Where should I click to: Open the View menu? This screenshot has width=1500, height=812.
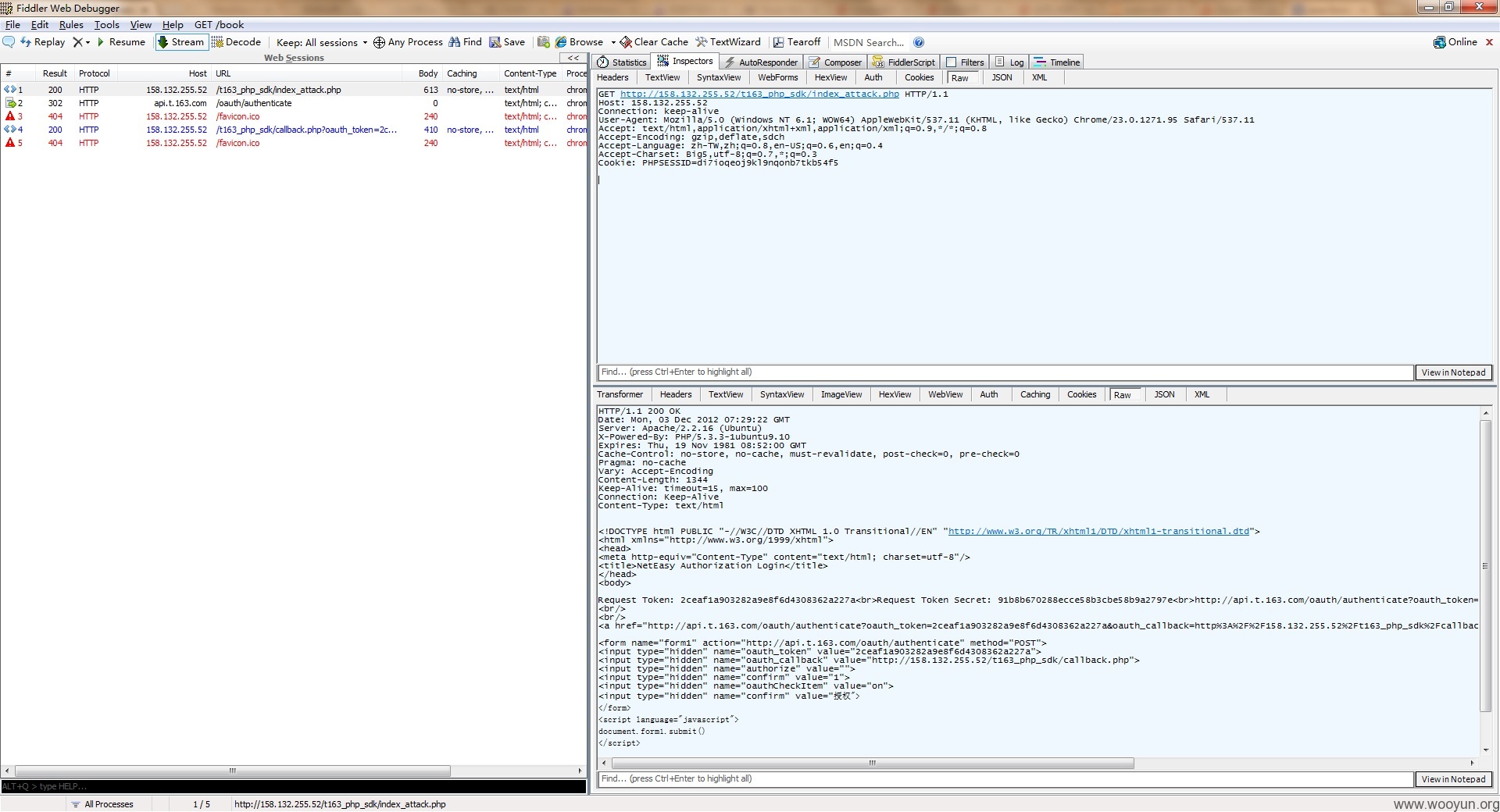(141, 25)
